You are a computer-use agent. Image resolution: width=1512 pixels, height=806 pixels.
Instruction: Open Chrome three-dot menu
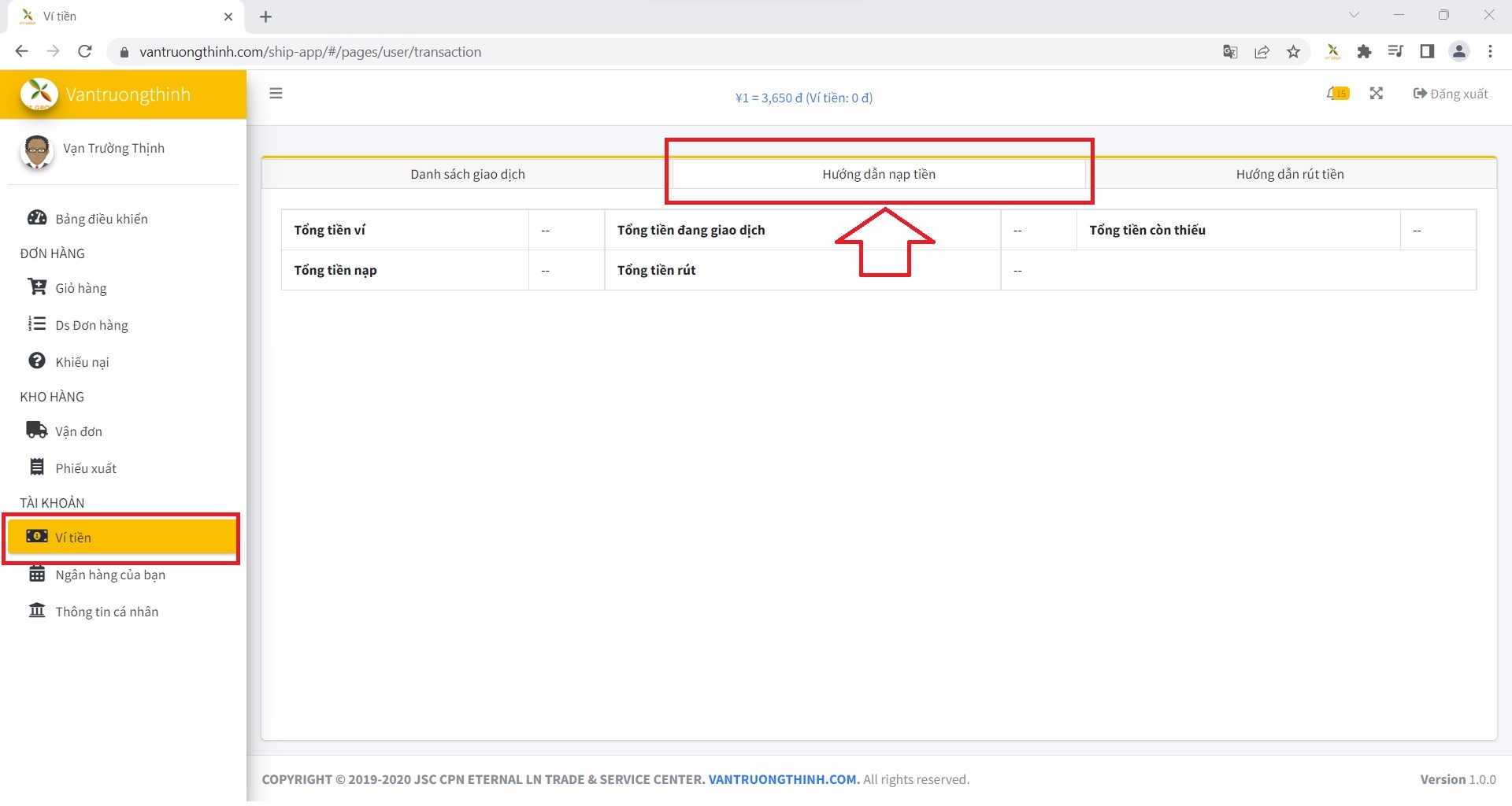pos(1490,51)
